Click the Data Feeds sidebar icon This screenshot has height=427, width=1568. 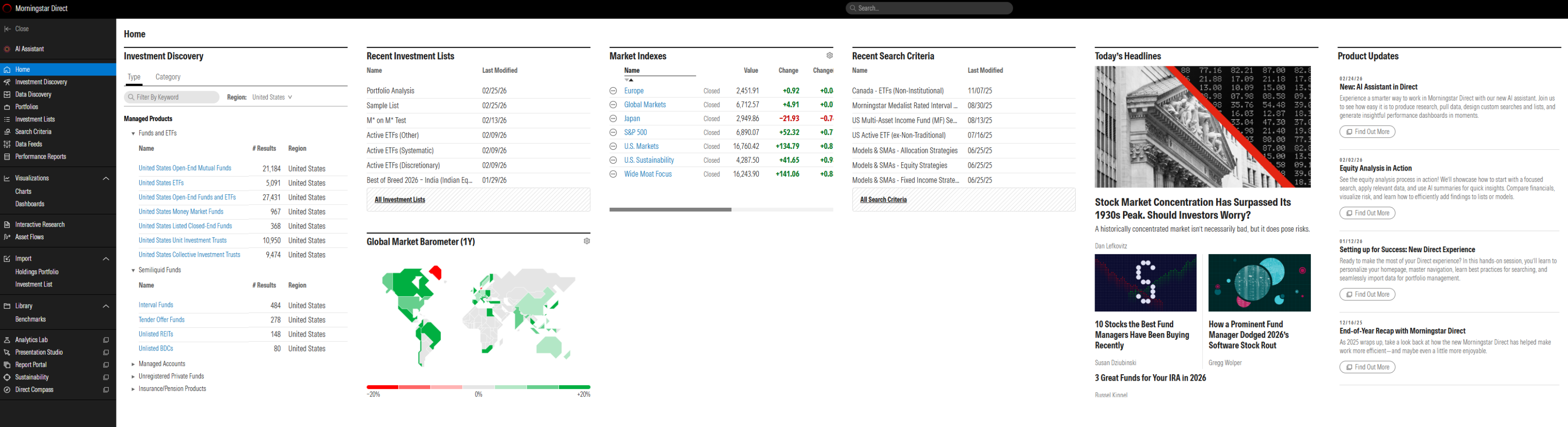pos(7,145)
